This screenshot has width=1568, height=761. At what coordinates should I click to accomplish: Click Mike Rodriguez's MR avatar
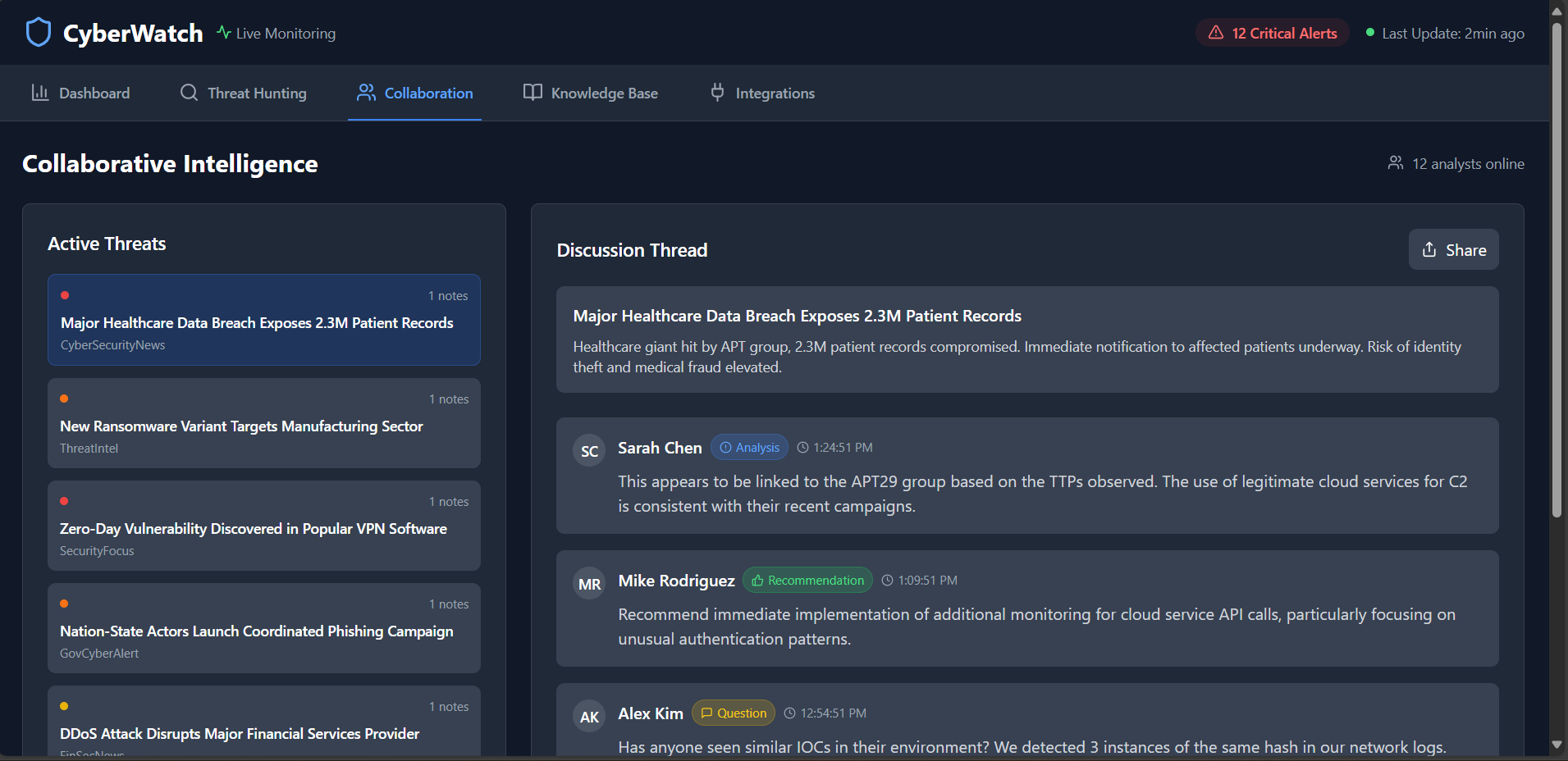(x=589, y=584)
